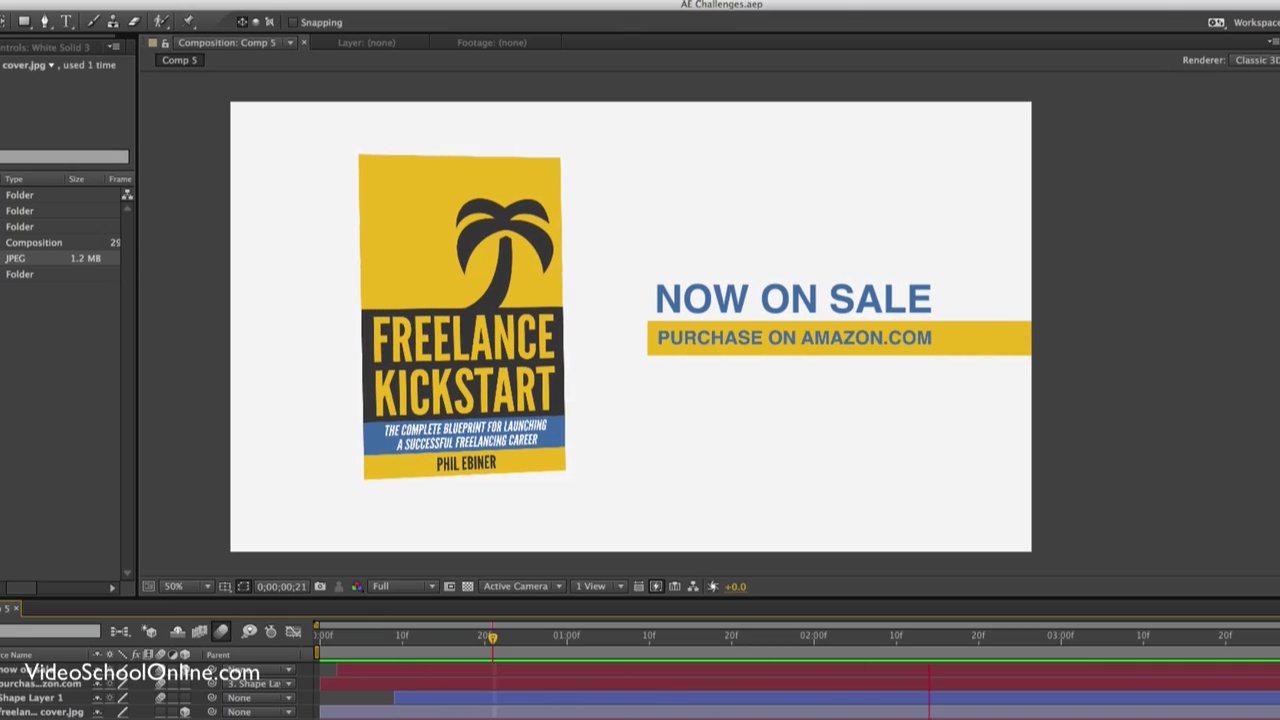Open the Timeline panel icon in viewer
1280x720 pixels.
point(675,587)
